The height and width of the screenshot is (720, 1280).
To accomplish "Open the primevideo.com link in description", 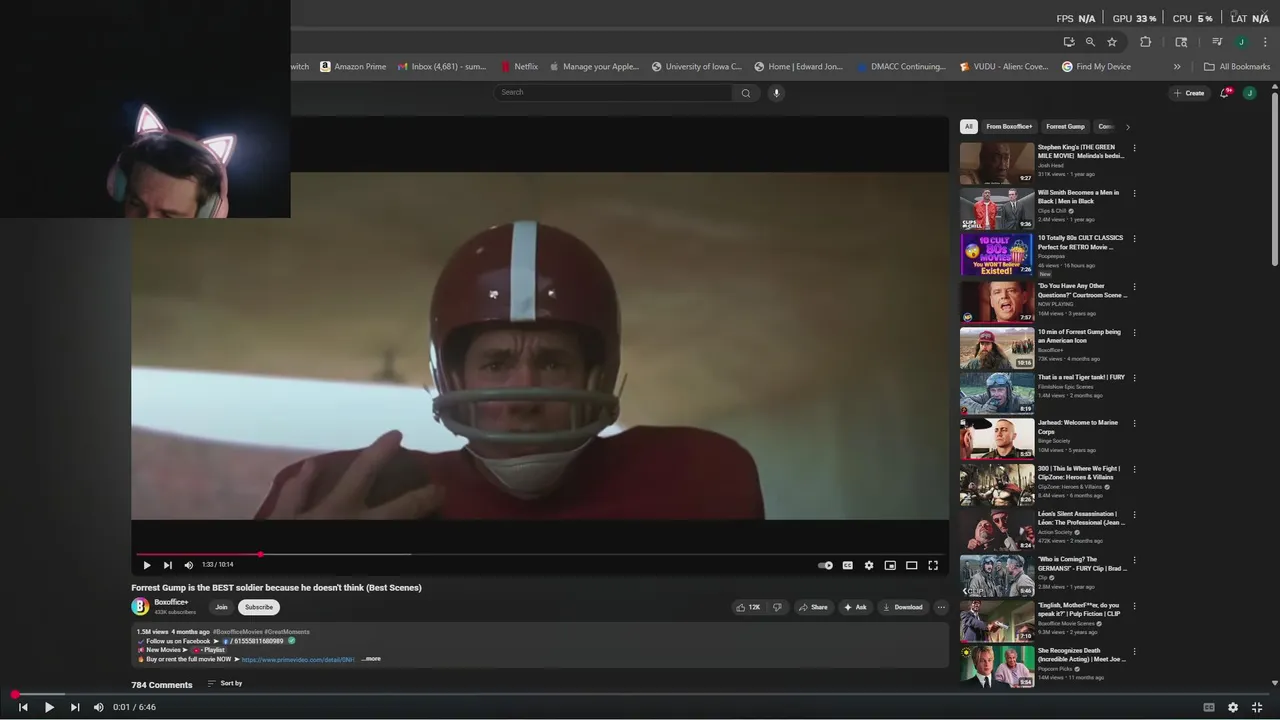I will pyautogui.click(x=298, y=659).
